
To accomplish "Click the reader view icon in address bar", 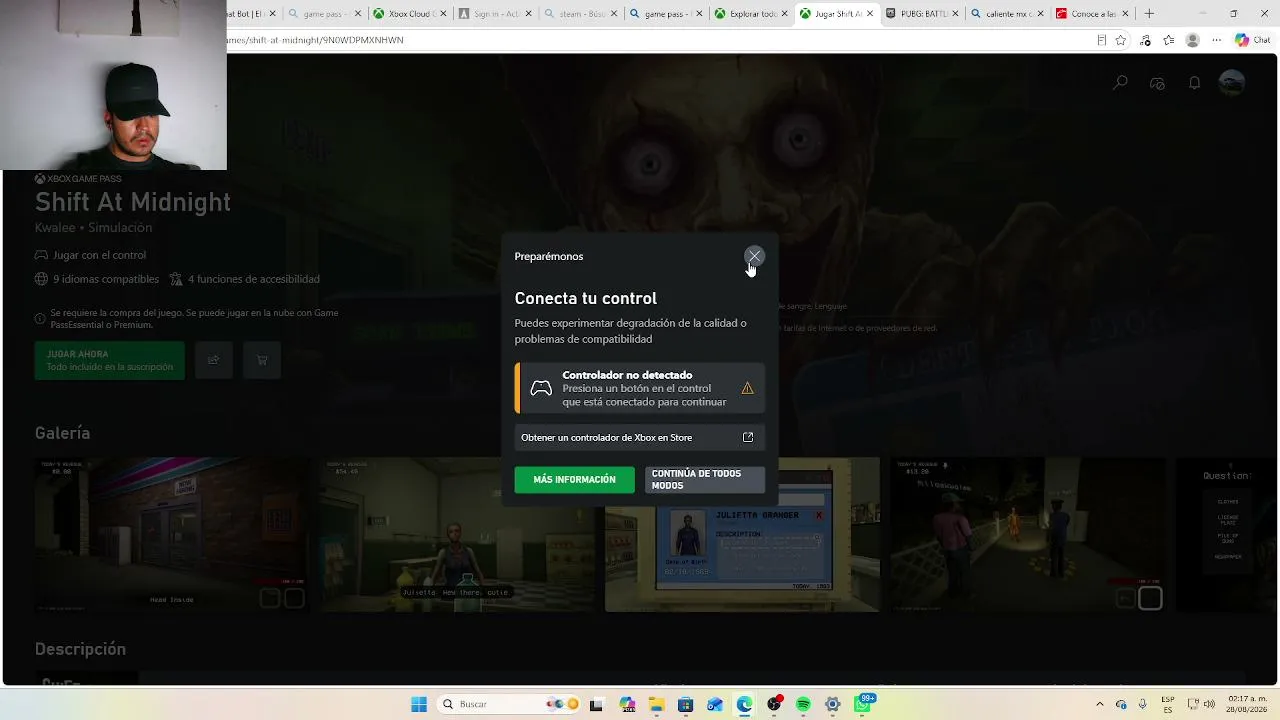I will coord(1102,40).
